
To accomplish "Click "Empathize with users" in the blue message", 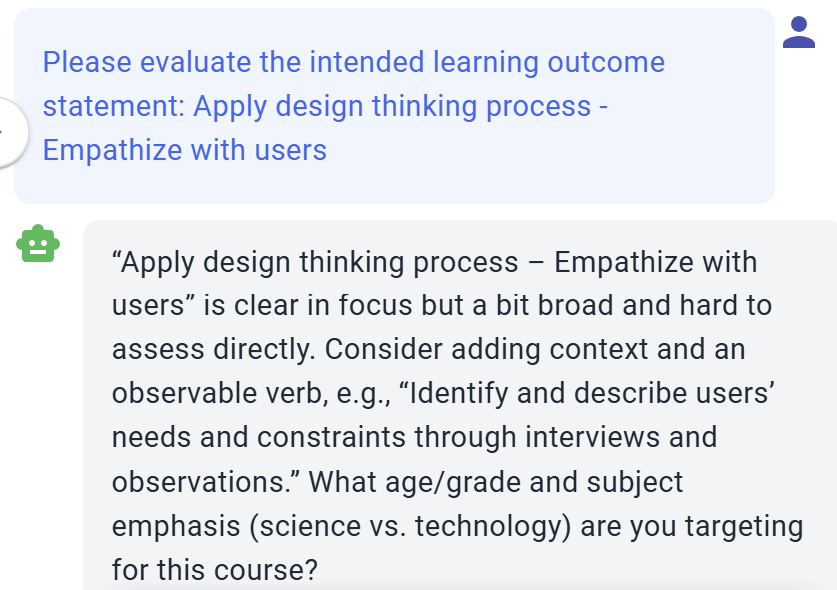I will click(185, 150).
